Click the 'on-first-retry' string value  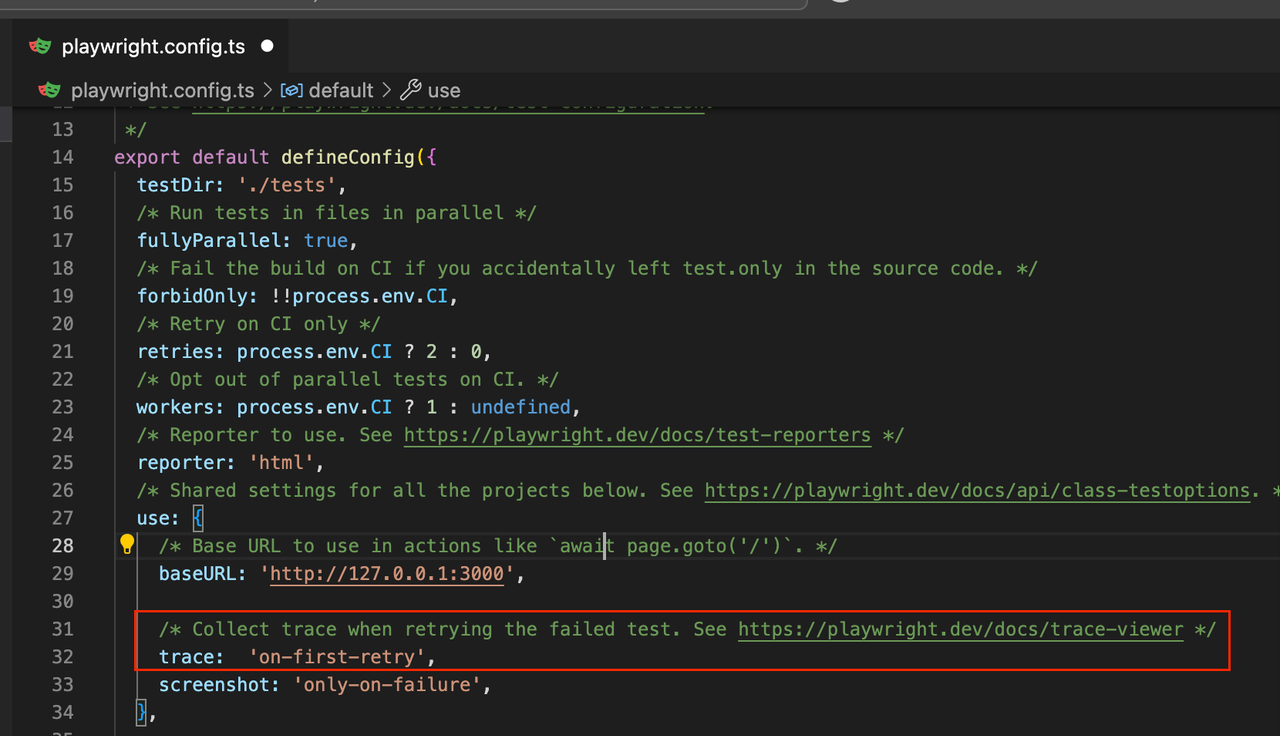tap(337, 657)
